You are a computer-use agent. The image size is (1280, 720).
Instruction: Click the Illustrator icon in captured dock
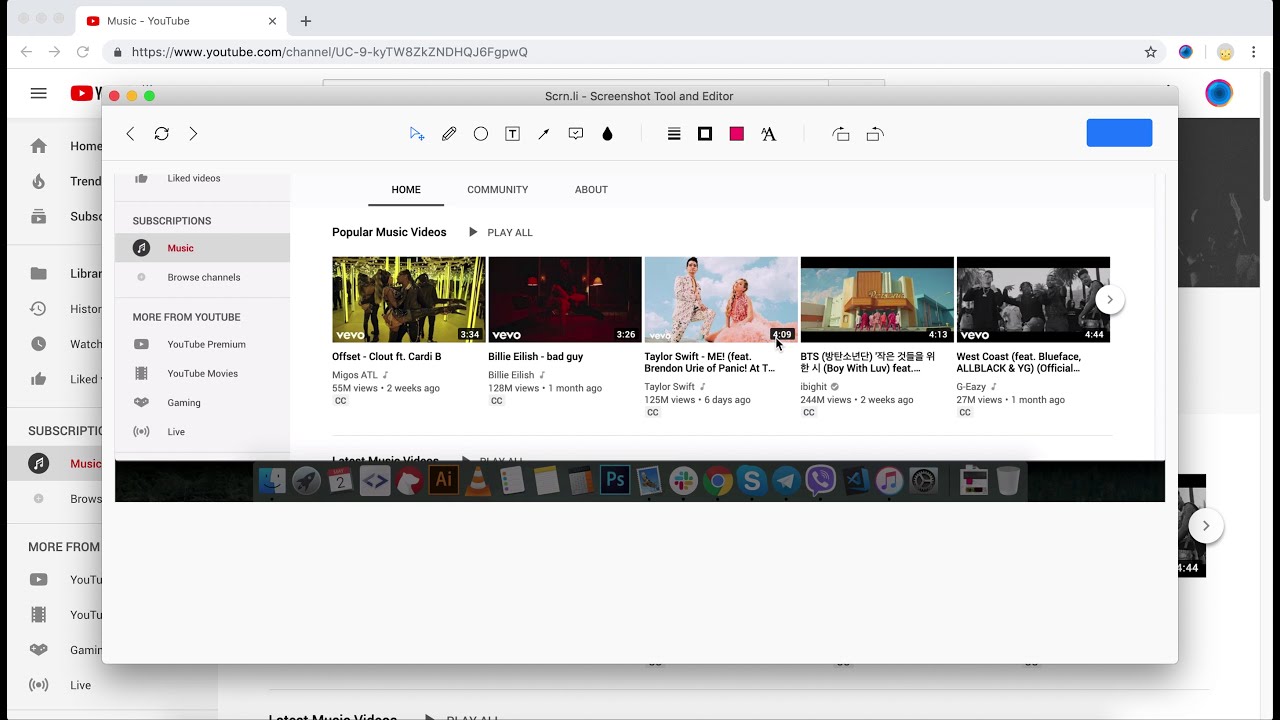coord(443,481)
